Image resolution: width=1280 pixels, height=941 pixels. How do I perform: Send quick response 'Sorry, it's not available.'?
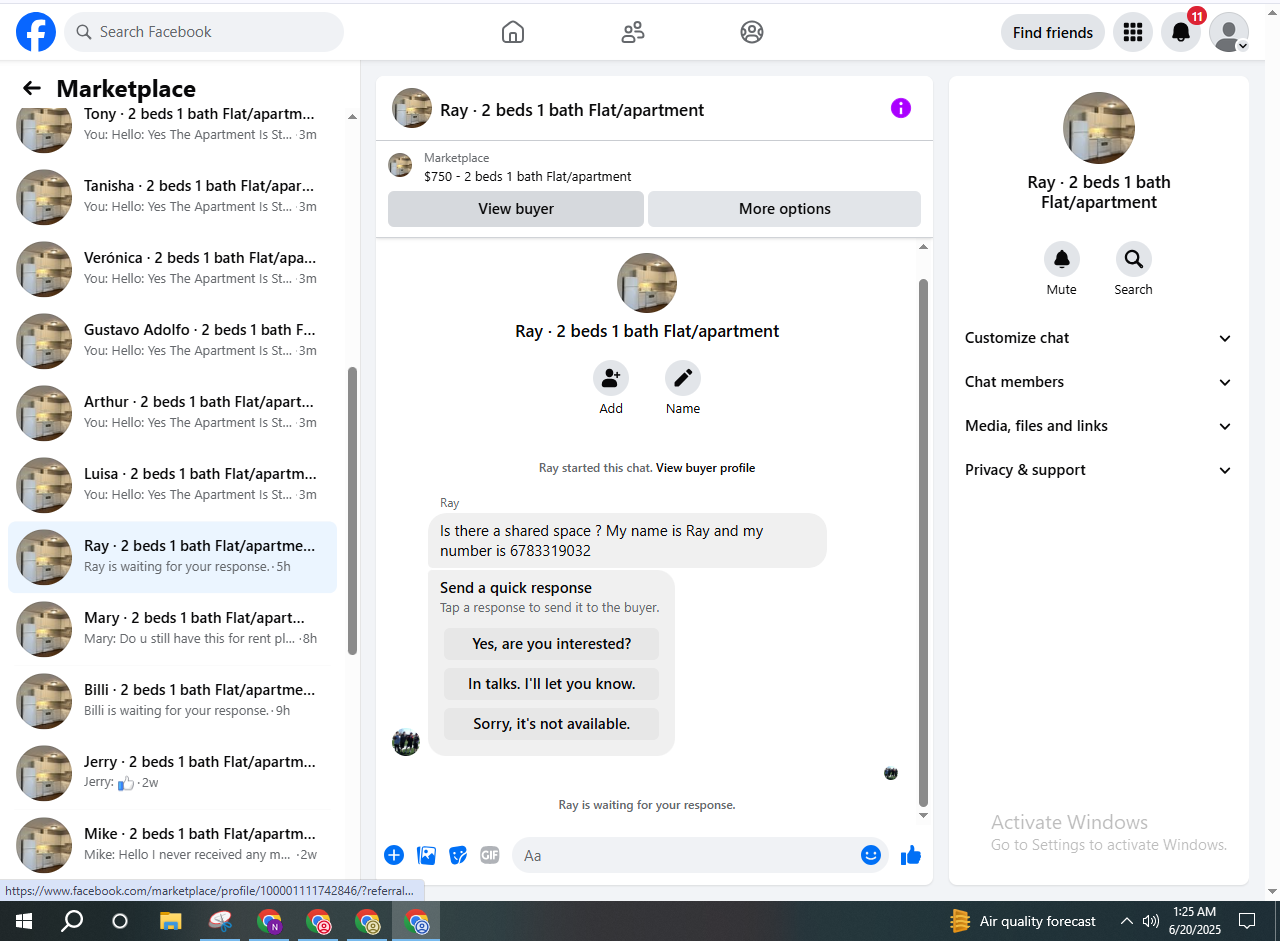point(552,724)
